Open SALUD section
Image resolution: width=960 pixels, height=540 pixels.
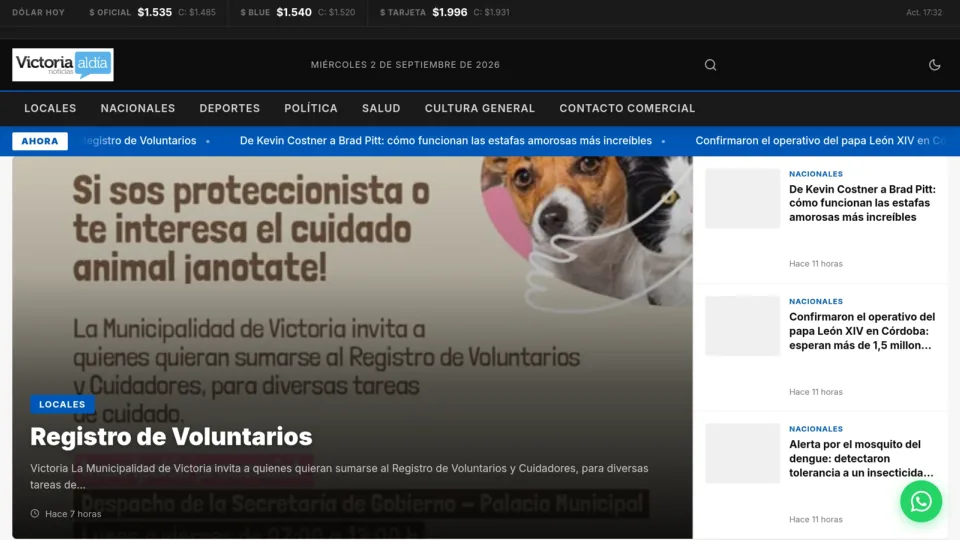pyautogui.click(x=381, y=108)
